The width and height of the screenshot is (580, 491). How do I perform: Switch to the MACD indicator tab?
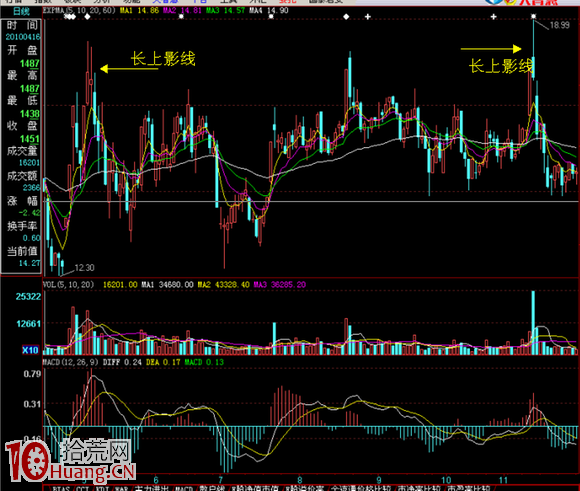[182, 488]
